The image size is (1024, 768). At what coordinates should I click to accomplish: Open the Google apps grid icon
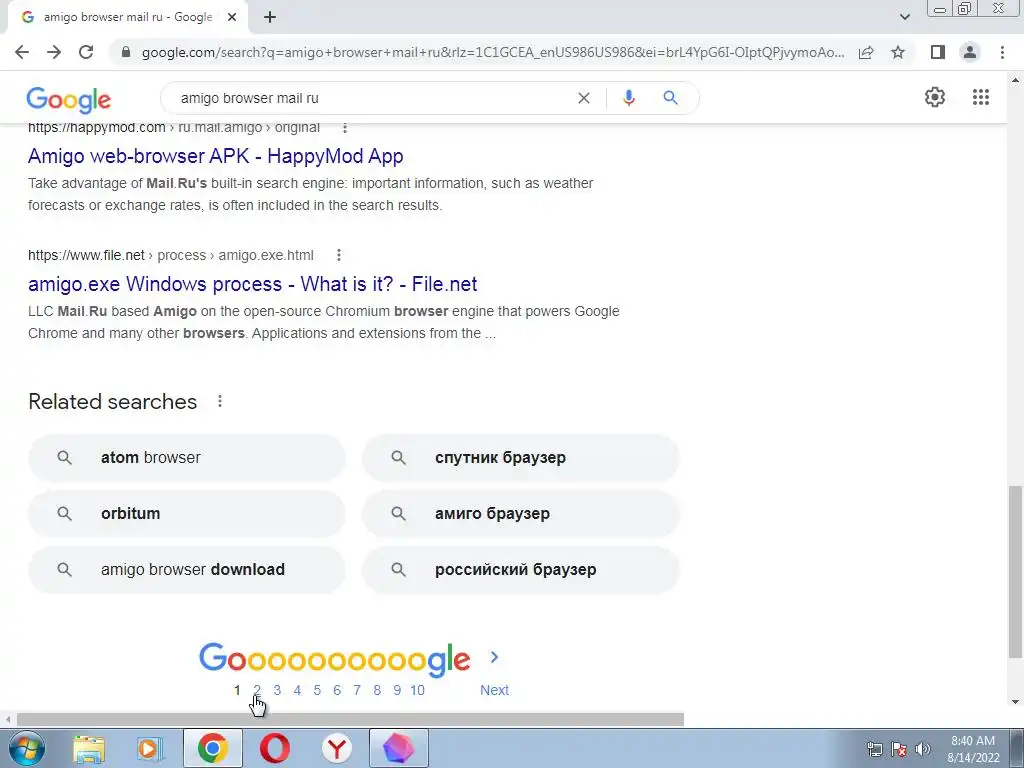pyautogui.click(x=980, y=97)
